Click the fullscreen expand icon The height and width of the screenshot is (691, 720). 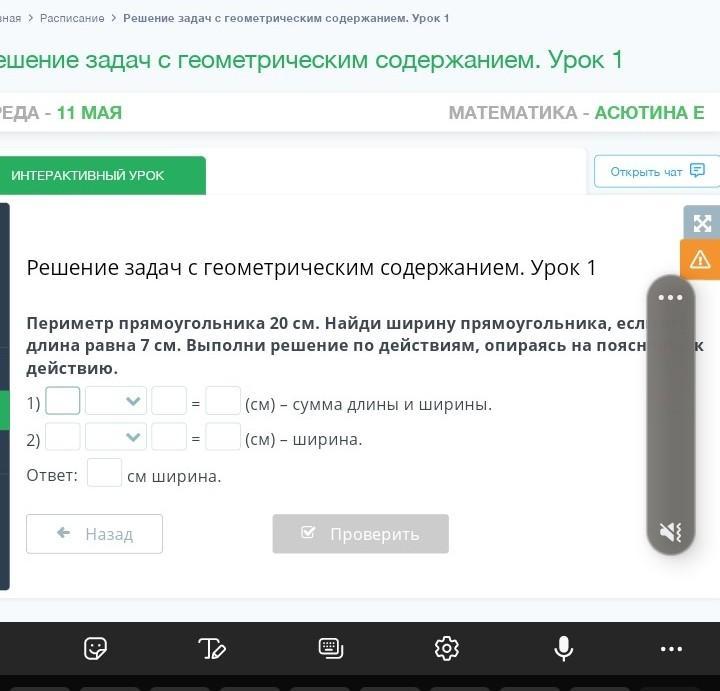[702, 223]
